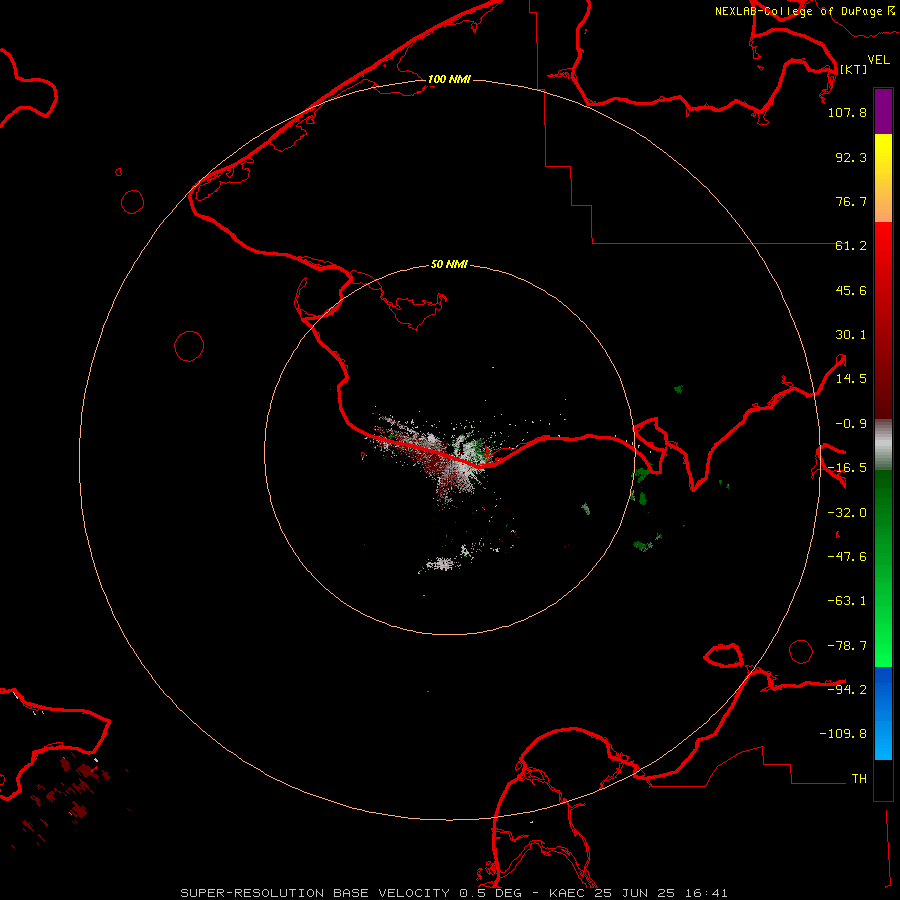900x900 pixels.
Task: Click the [KT] units label
Action: point(853,69)
